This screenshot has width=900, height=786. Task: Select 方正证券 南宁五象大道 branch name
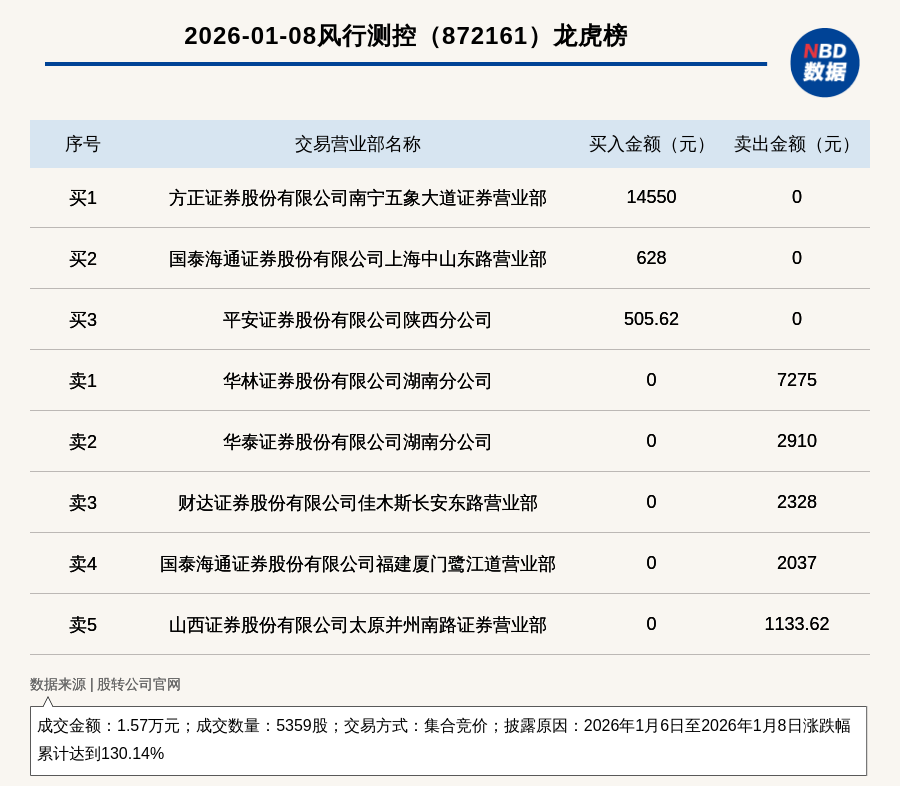tap(357, 198)
